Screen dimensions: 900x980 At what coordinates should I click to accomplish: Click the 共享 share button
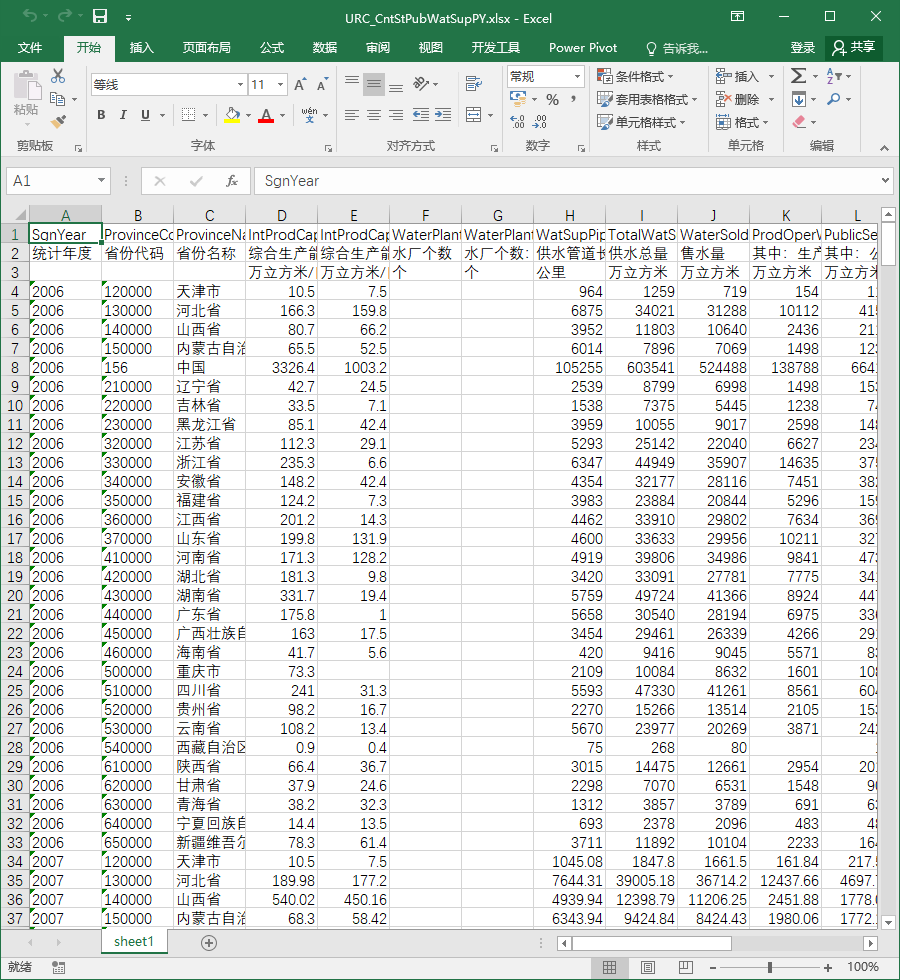[854, 48]
